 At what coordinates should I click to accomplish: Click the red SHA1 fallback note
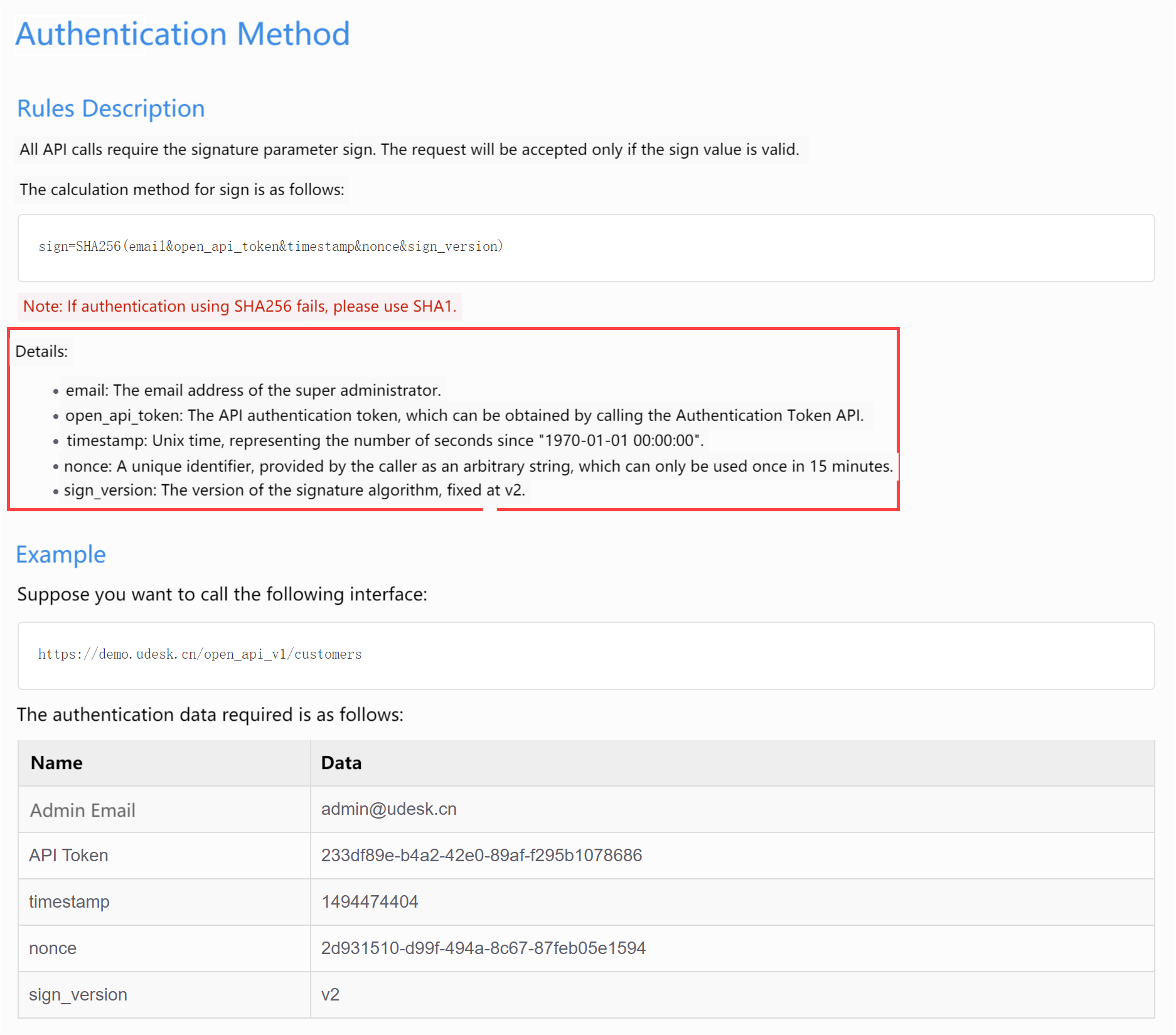tap(239, 306)
